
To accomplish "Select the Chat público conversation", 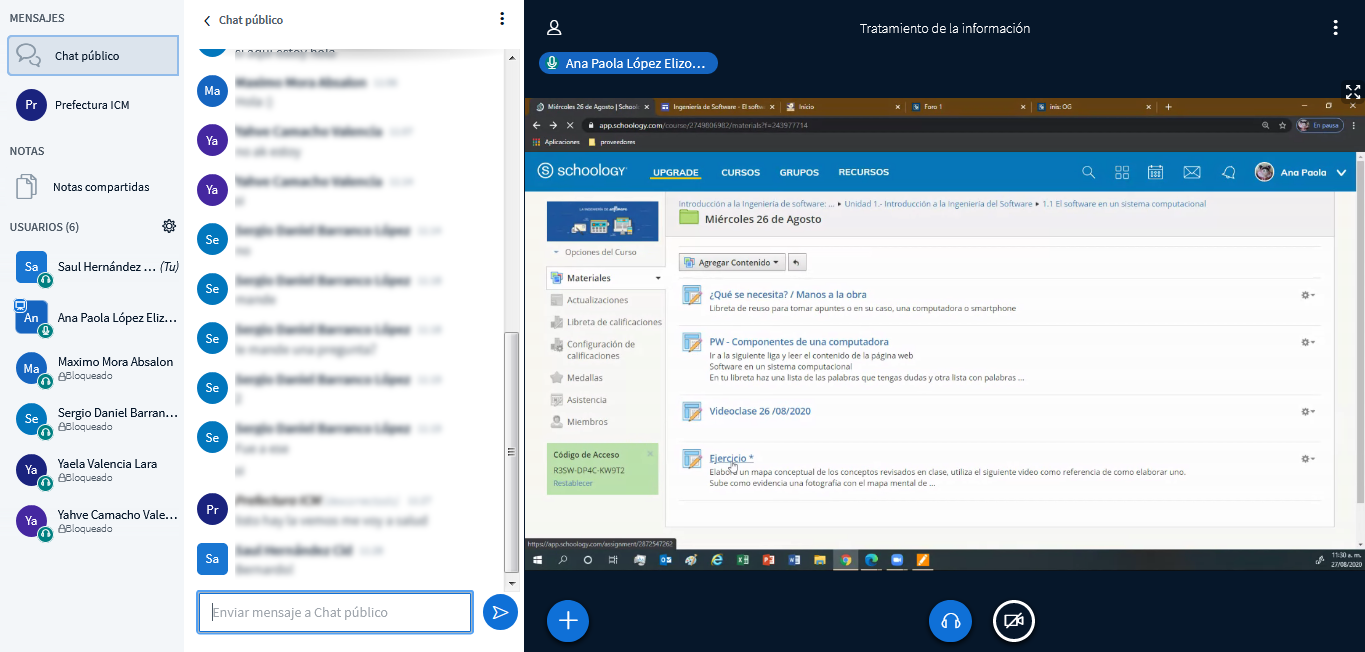I will (x=92, y=56).
